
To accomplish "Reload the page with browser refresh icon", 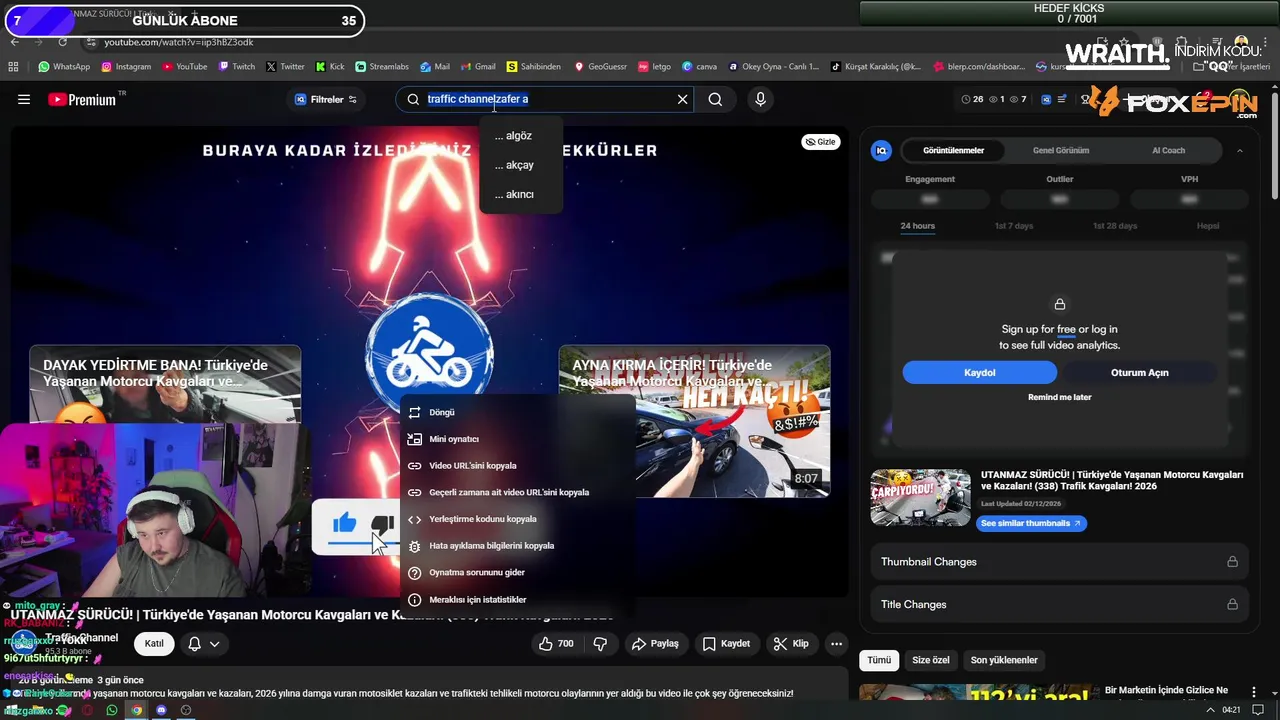I will (62, 42).
